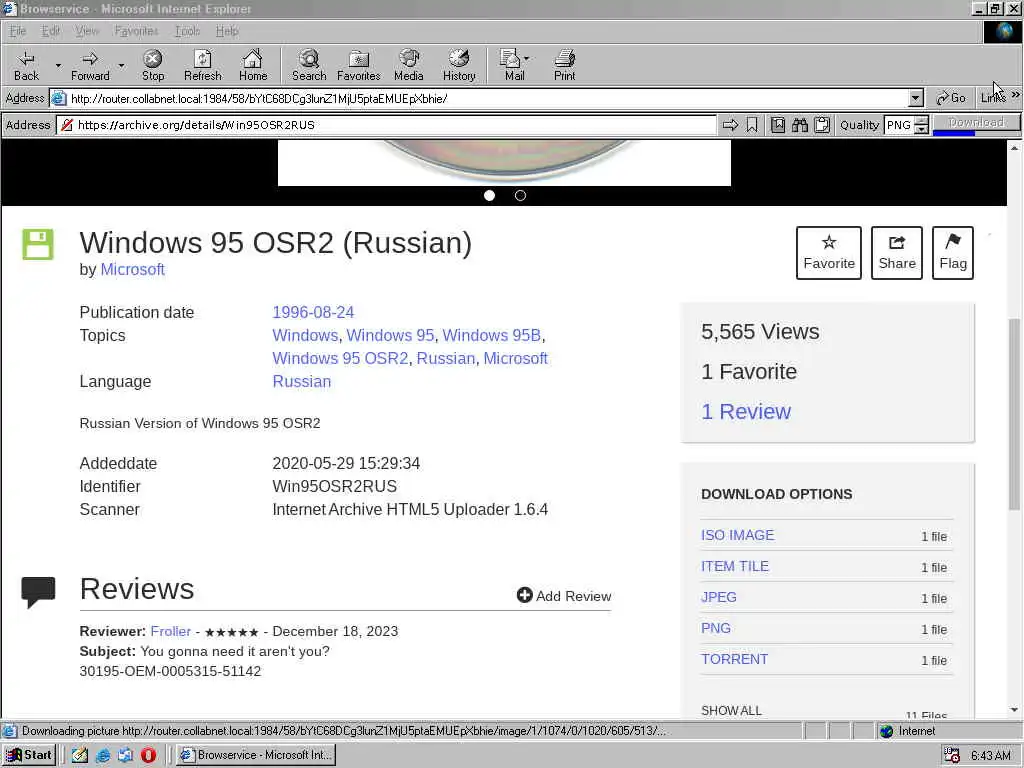Click the Forward navigation arrow
The width and height of the screenshot is (1024, 768).
(x=90, y=65)
